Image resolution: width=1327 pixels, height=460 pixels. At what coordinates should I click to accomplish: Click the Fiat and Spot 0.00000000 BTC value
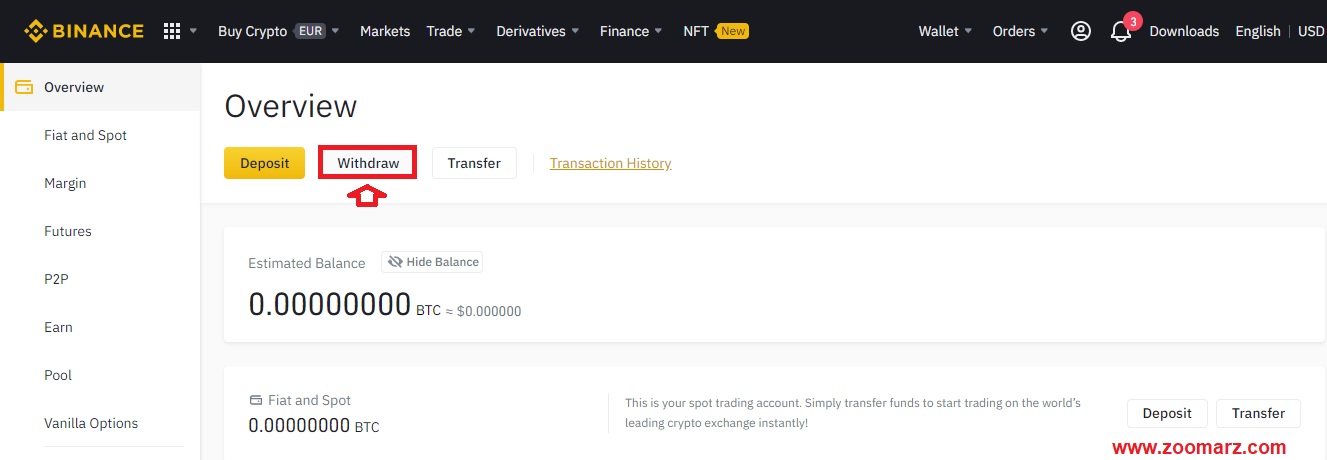314,426
